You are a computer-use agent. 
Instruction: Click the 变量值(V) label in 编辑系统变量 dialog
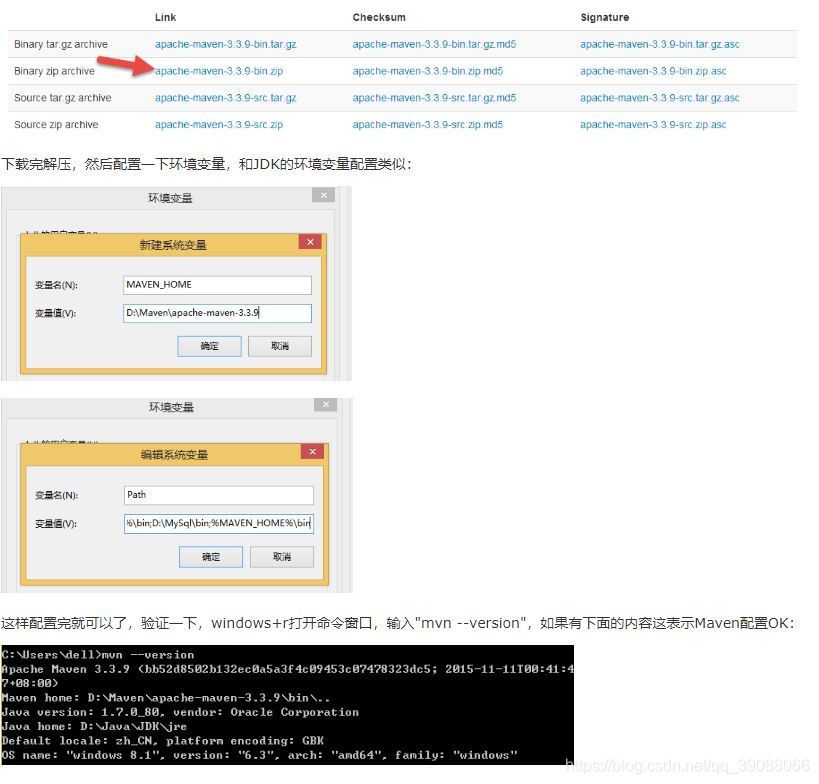point(56,523)
